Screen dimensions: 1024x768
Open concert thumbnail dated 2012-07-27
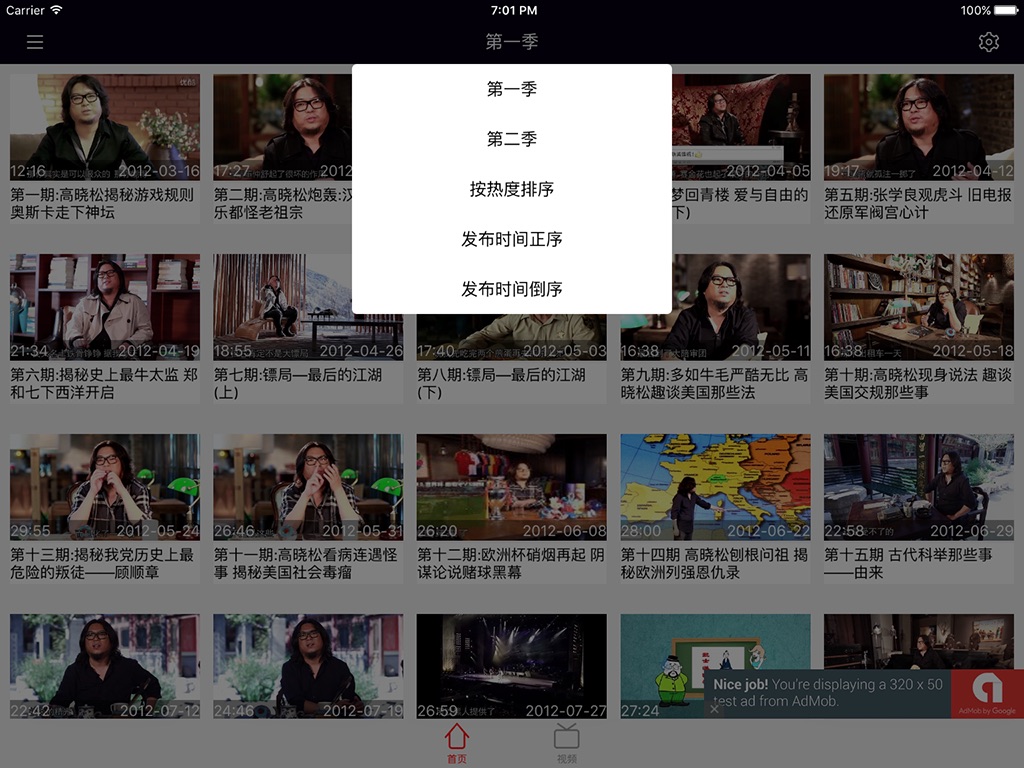tap(511, 666)
